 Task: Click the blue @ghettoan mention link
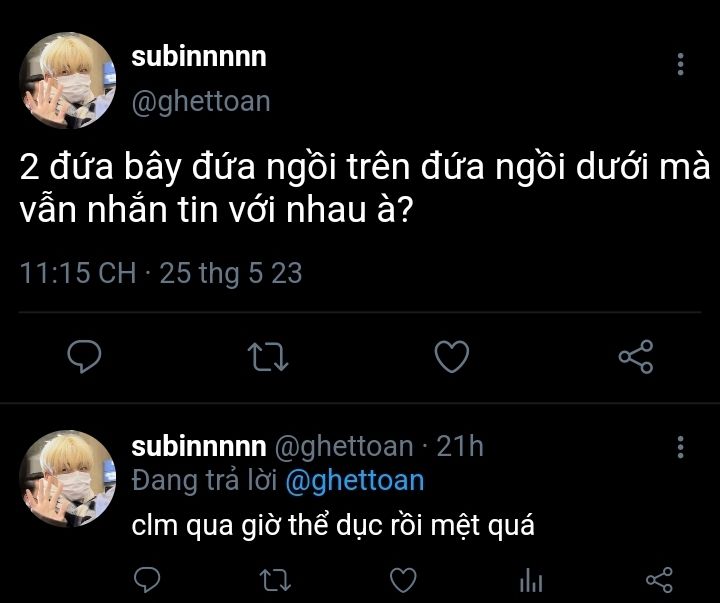pos(354,480)
